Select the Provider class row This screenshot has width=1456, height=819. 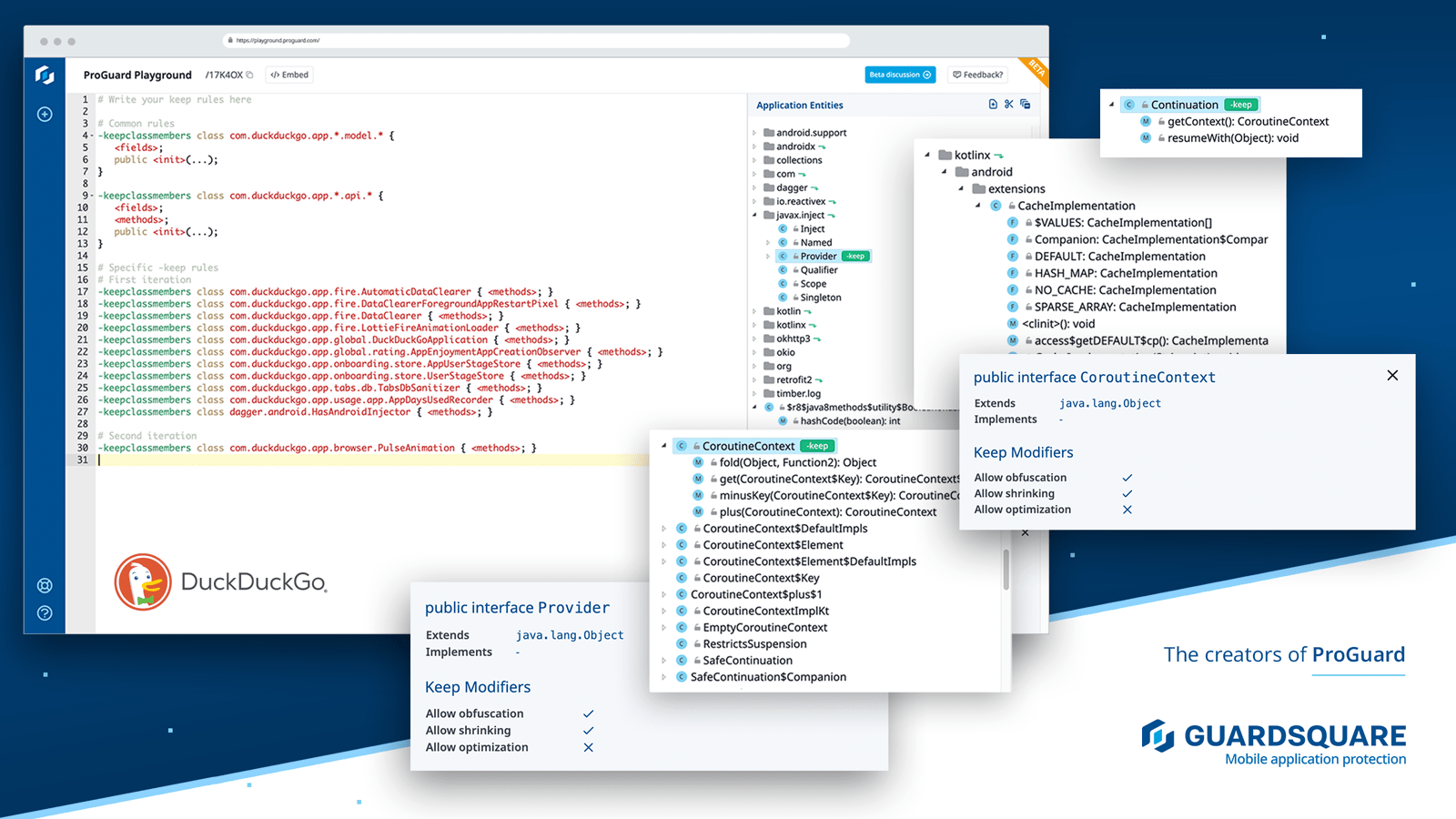pyautogui.click(x=824, y=257)
